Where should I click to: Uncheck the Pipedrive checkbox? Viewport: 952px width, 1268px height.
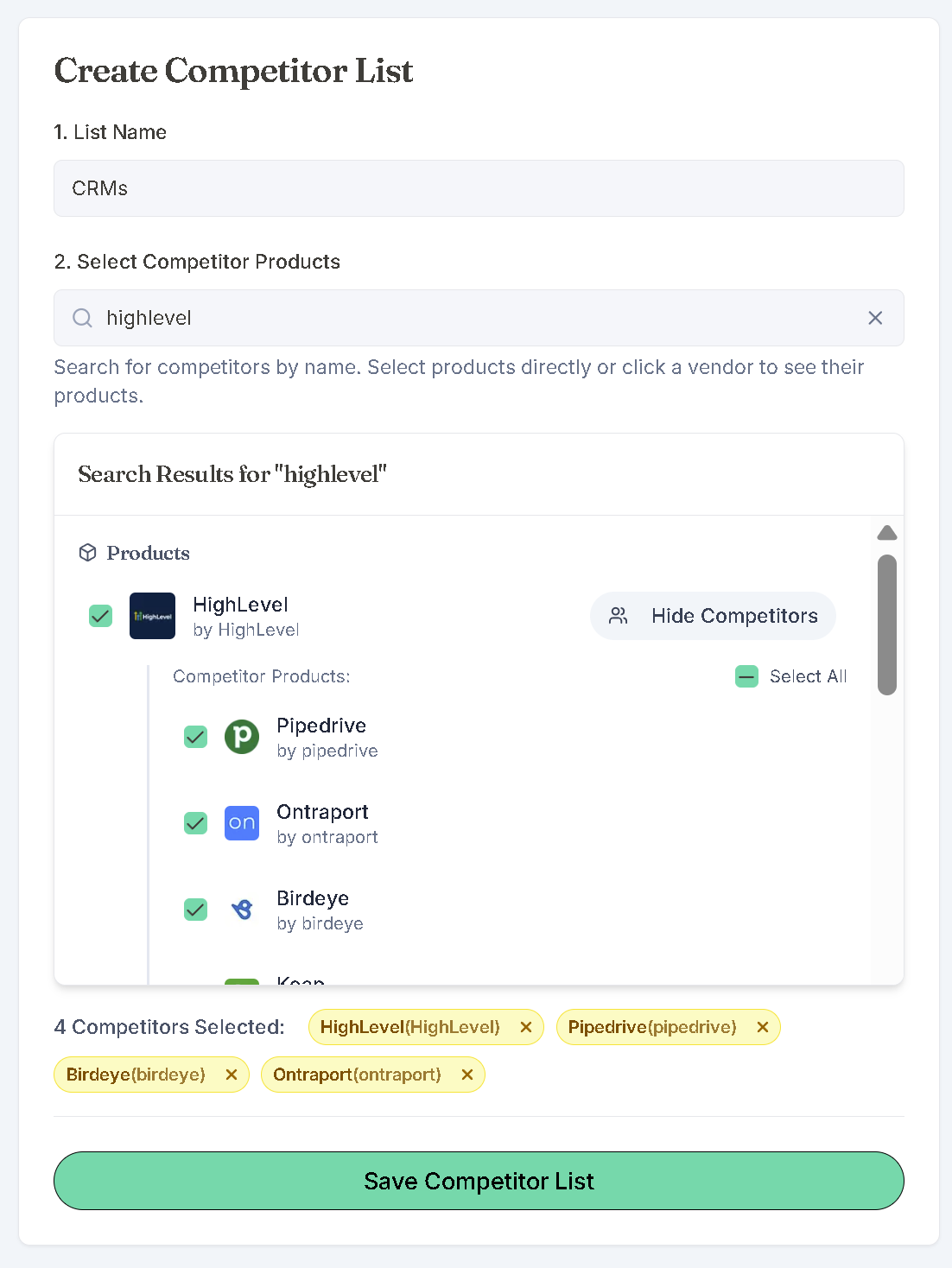click(196, 737)
